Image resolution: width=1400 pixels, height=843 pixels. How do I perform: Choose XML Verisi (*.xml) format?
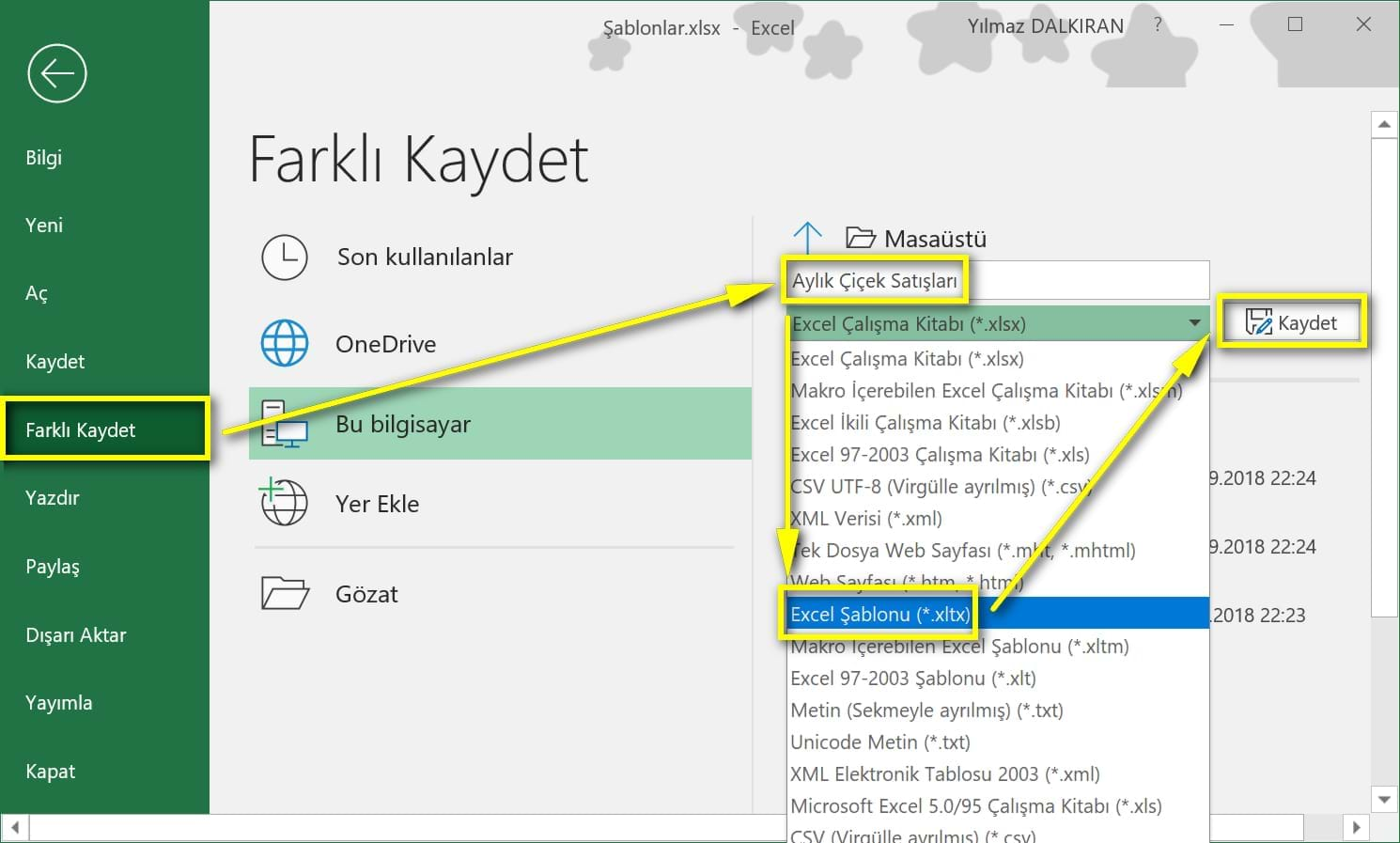(997, 519)
